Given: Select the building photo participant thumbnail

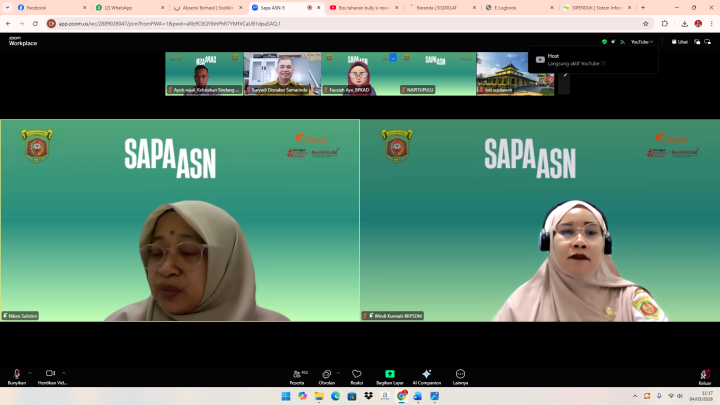Looking at the screenshot, I should (x=515, y=74).
